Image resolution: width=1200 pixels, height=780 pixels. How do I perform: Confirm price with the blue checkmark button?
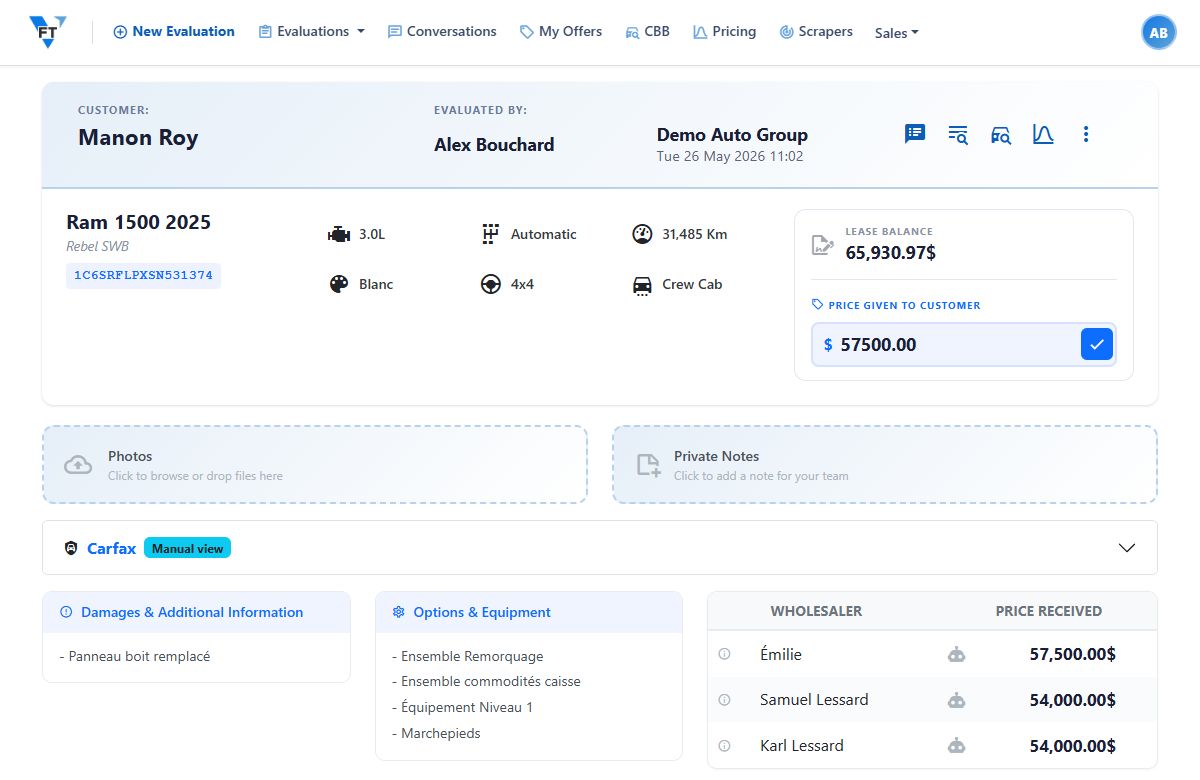(1097, 345)
